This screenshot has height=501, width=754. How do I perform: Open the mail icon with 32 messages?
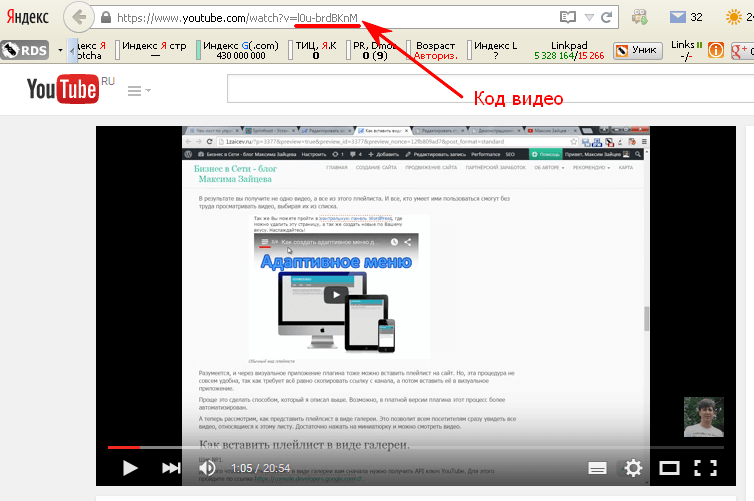pos(678,17)
